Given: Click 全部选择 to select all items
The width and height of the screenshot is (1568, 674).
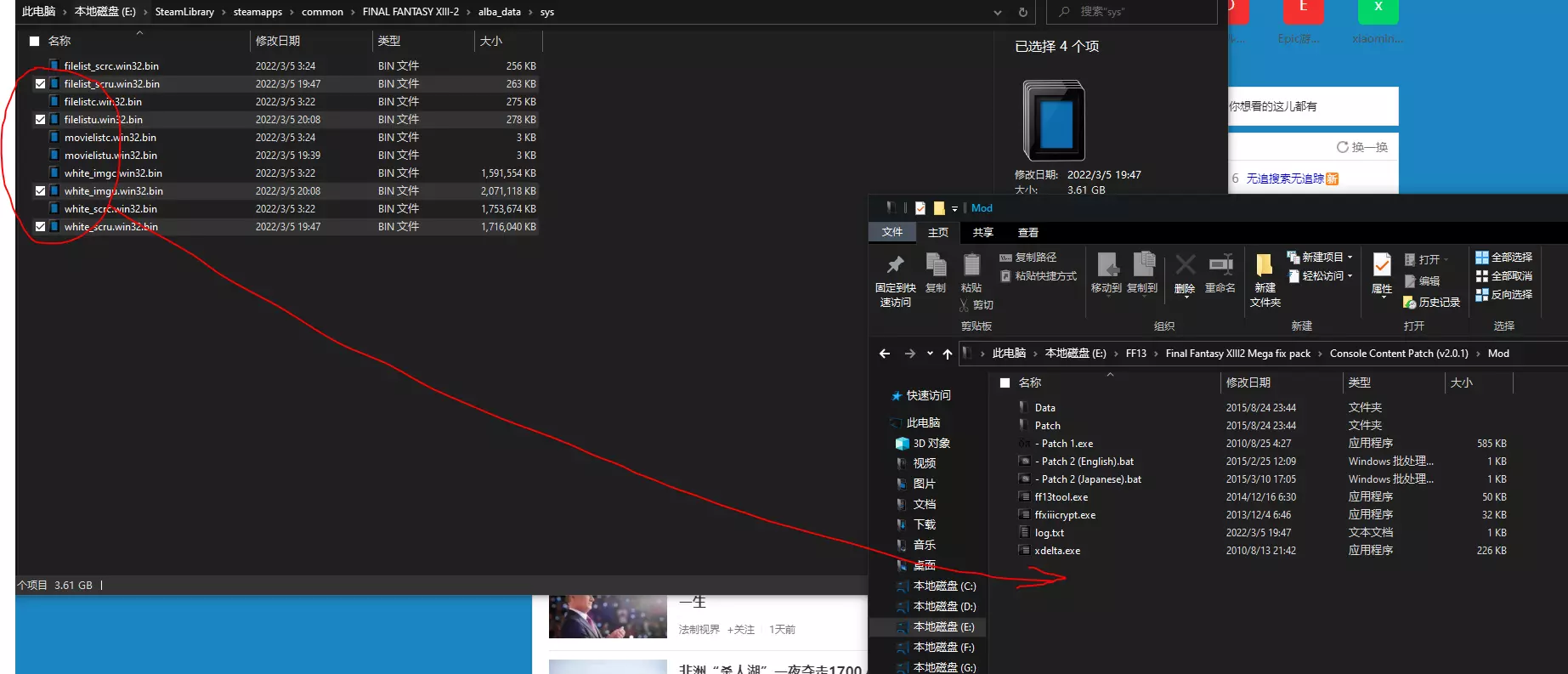Looking at the screenshot, I should (1504, 258).
